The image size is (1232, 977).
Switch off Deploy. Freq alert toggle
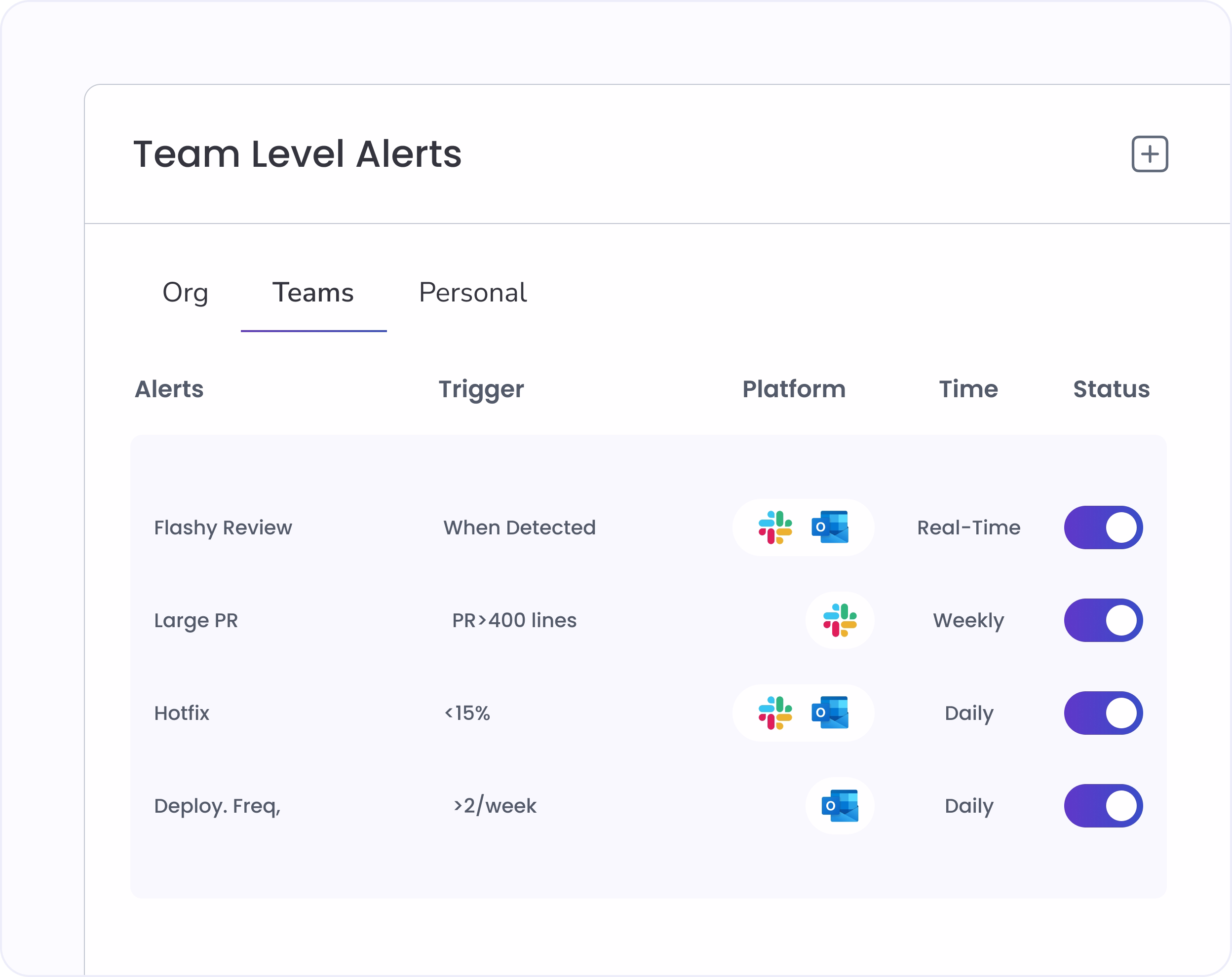1103,806
